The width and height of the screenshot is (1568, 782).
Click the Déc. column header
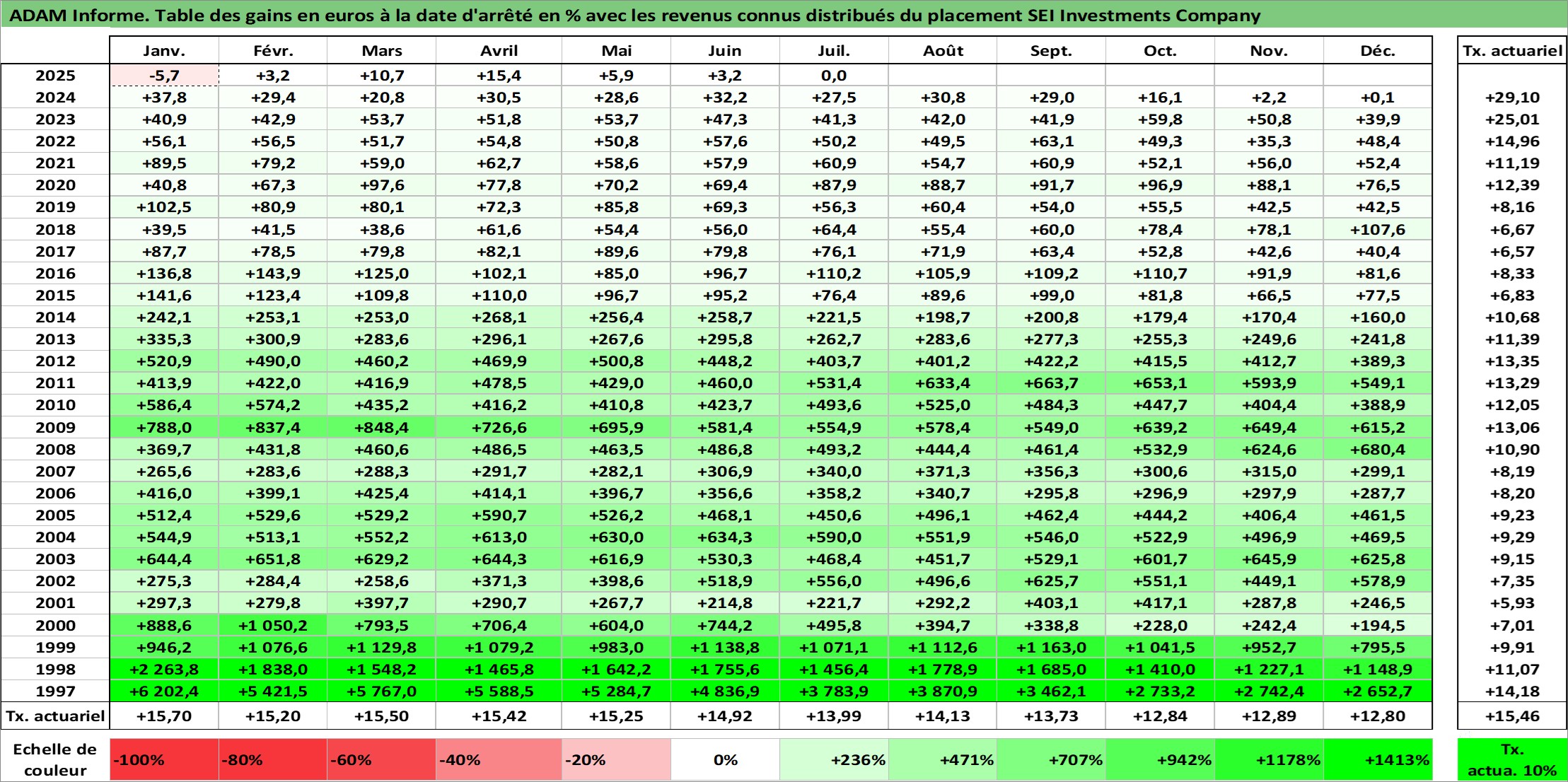(x=1378, y=51)
